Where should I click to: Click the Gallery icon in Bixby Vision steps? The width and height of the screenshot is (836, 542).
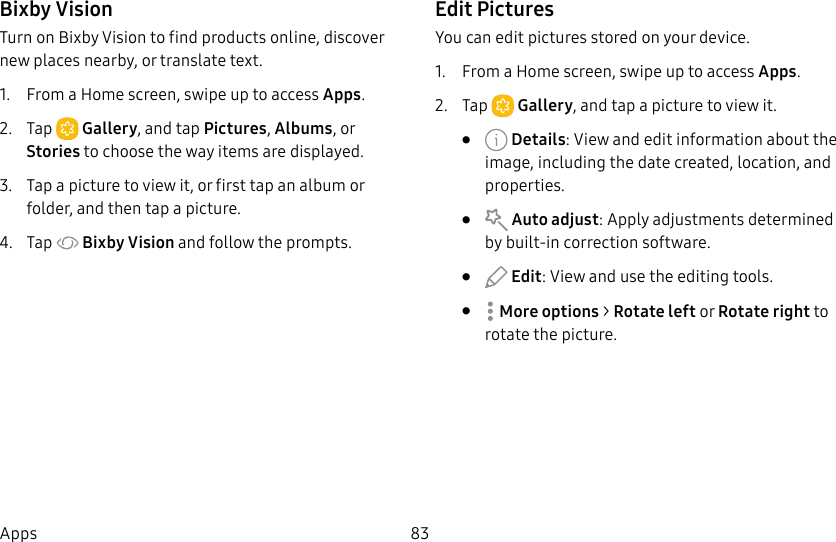(x=67, y=129)
